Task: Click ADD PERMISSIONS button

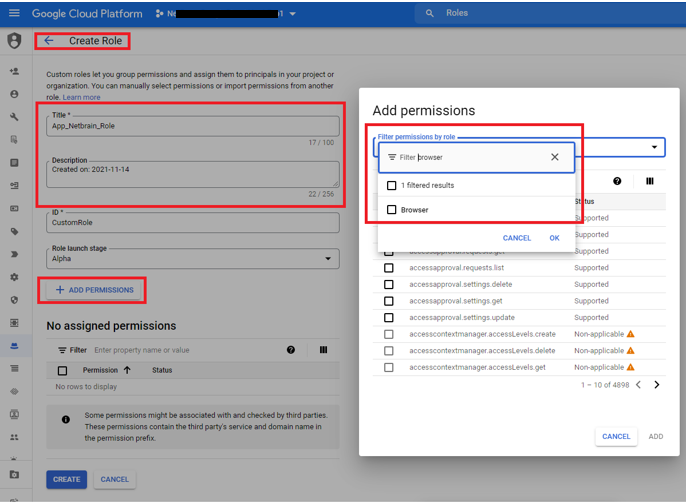Action: pos(94,290)
